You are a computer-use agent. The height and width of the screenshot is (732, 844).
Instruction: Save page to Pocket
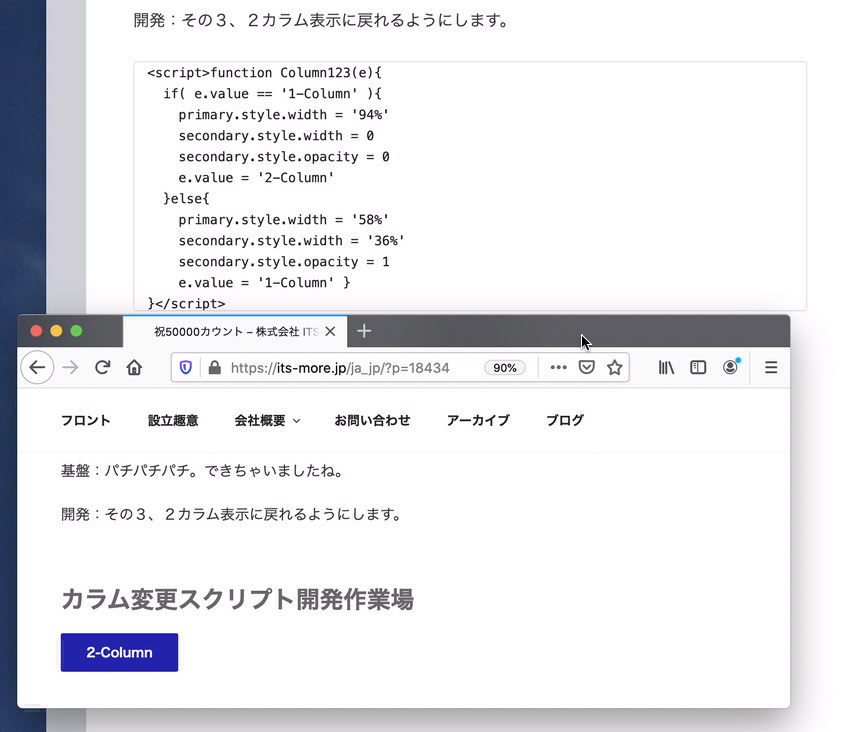pyautogui.click(x=587, y=367)
